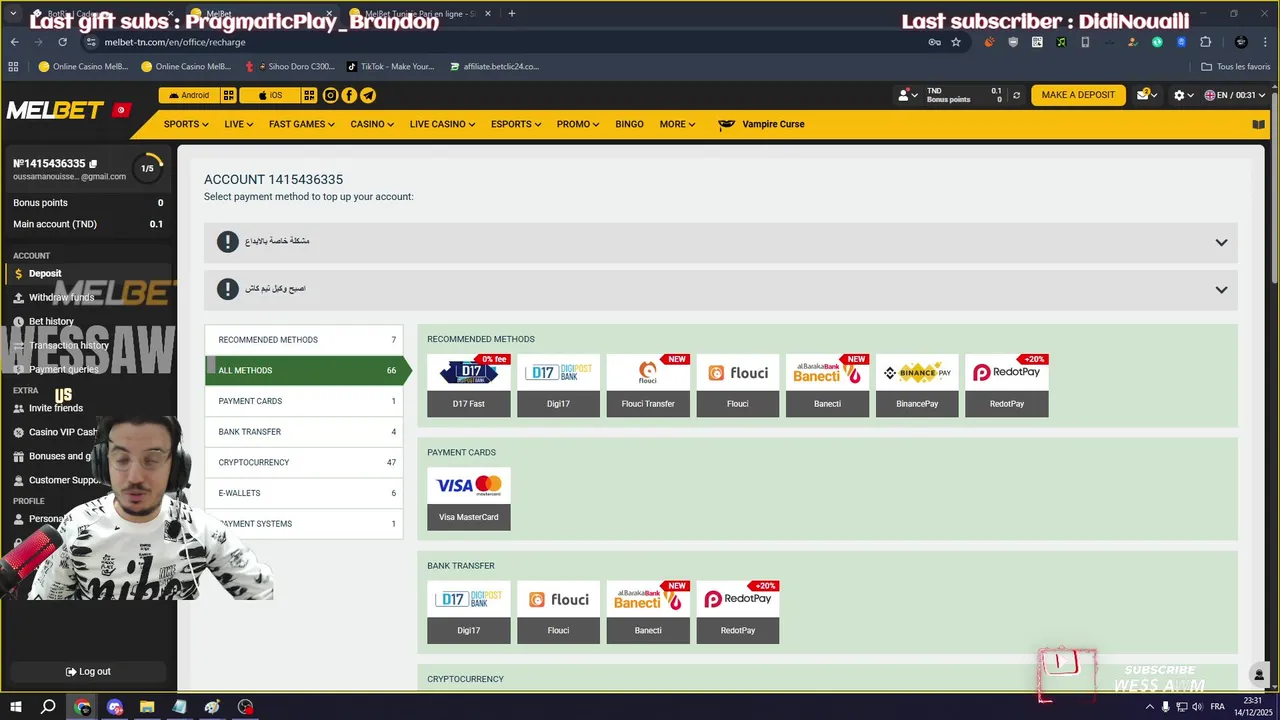1280x720 pixels.
Task: Open the MORE dropdown menu
Action: click(677, 124)
